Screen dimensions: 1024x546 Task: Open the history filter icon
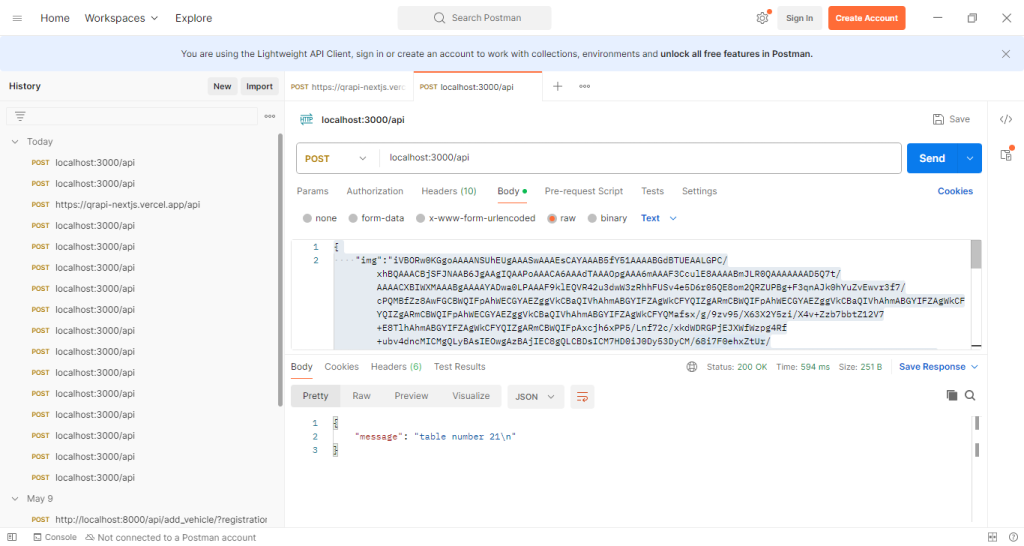coord(20,116)
